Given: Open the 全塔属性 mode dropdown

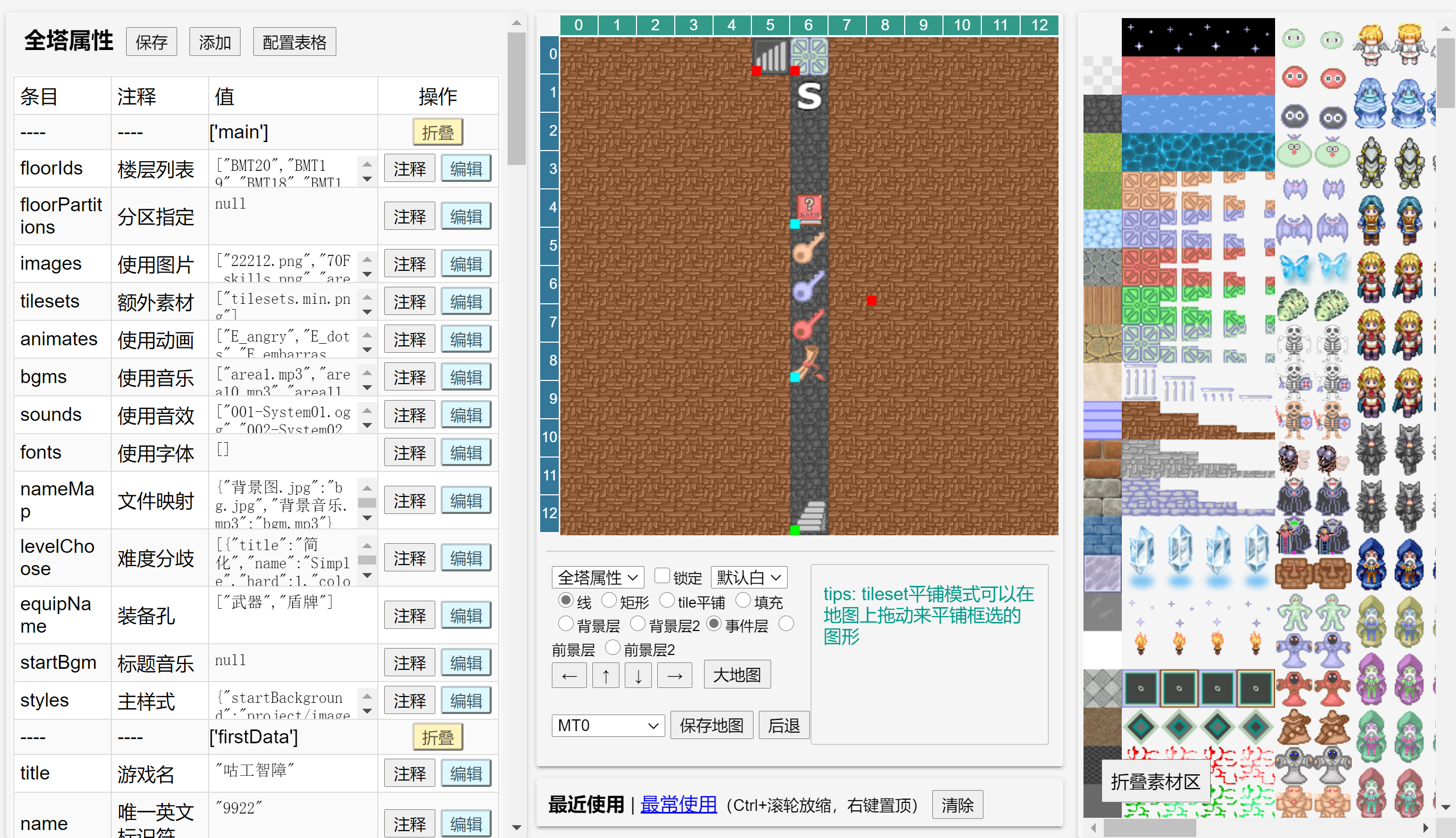Looking at the screenshot, I should (598, 577).
